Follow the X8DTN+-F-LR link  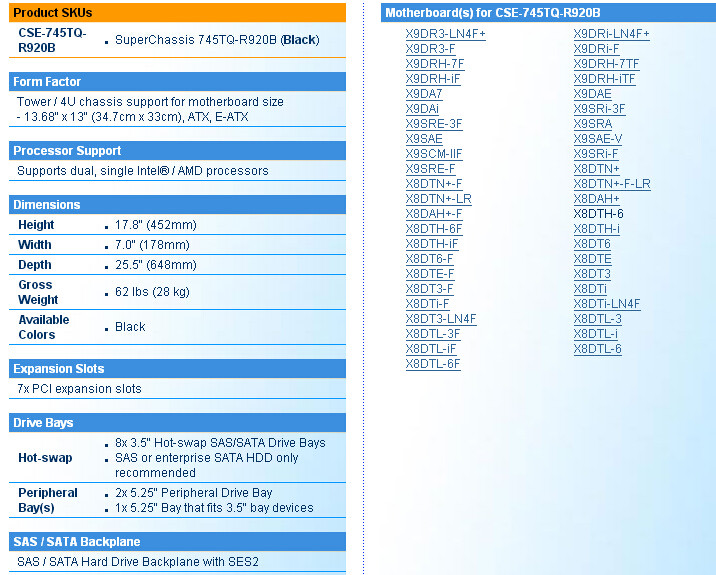click(x=612, y=185)
